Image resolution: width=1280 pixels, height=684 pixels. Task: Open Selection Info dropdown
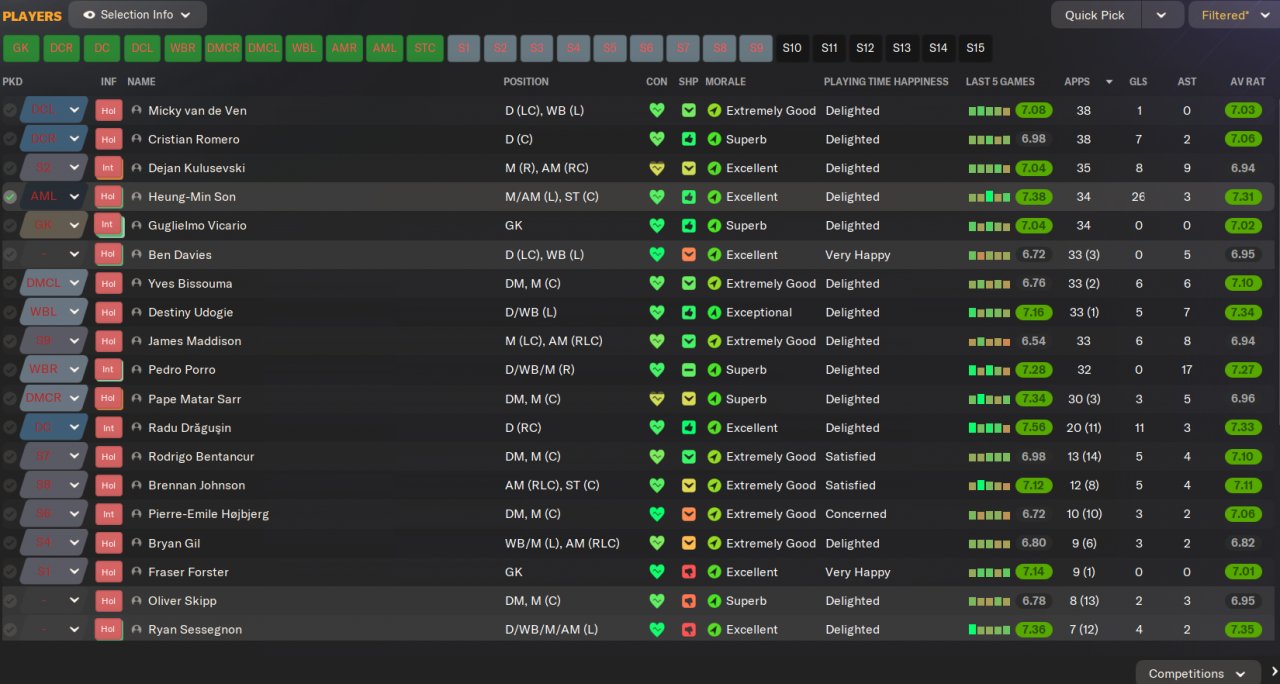[138, 15]
